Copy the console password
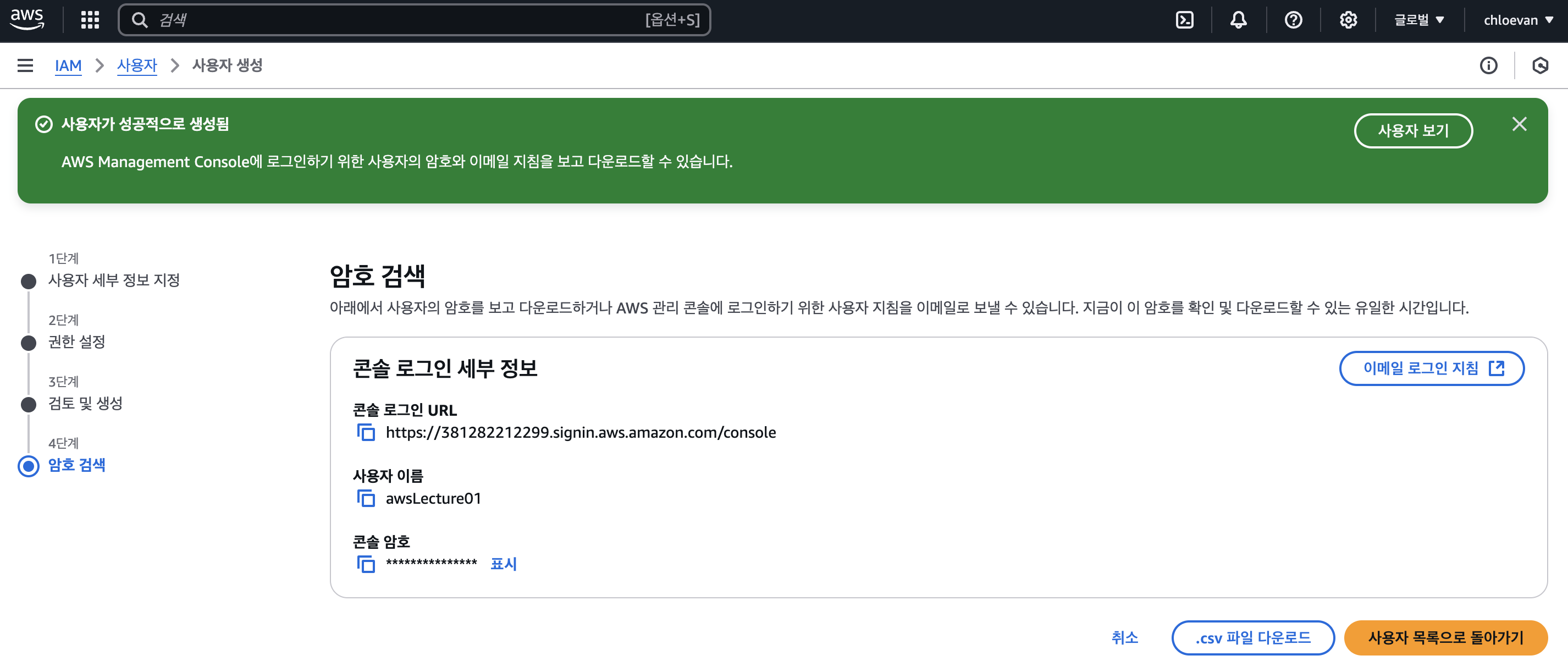Screen dimensions: 1568x672 click(366, 564)
